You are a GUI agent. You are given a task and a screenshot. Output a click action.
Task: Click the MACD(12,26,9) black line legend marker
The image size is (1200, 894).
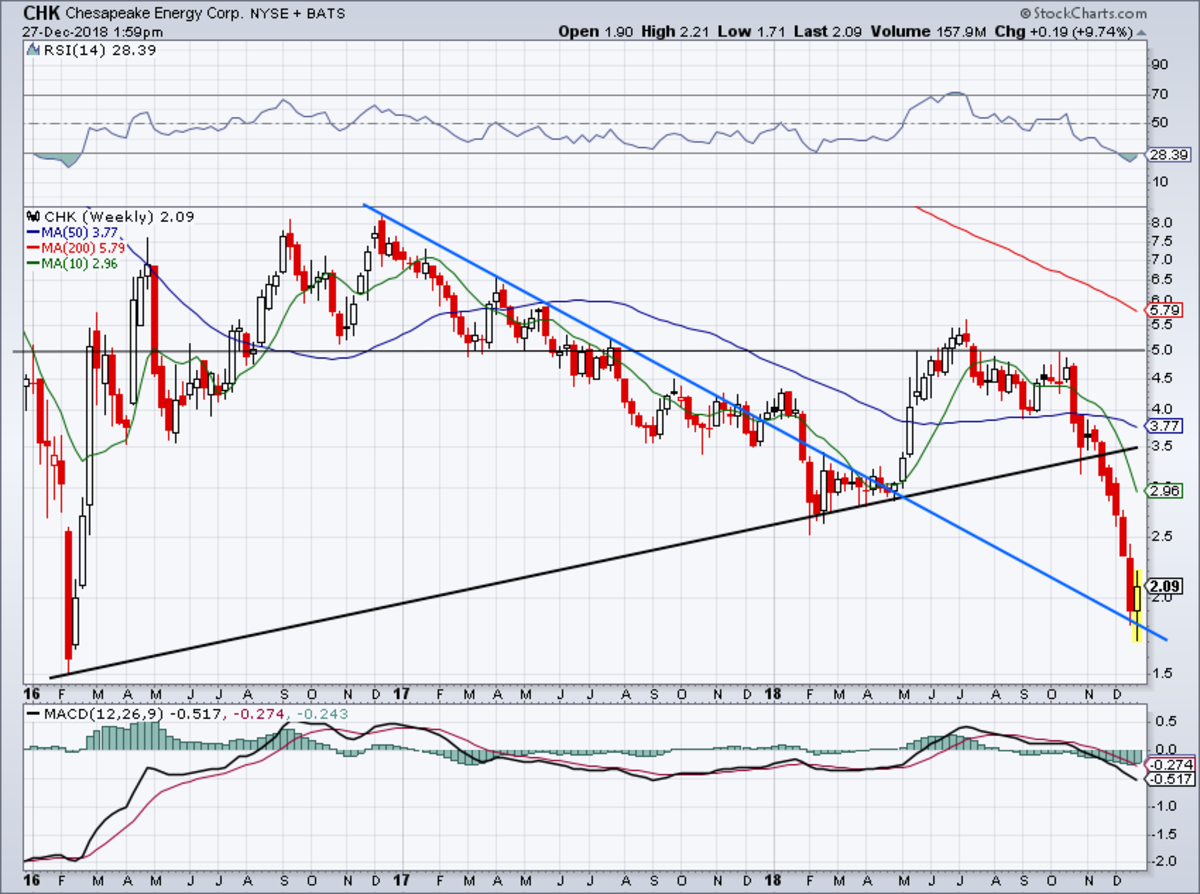(34, 712)
